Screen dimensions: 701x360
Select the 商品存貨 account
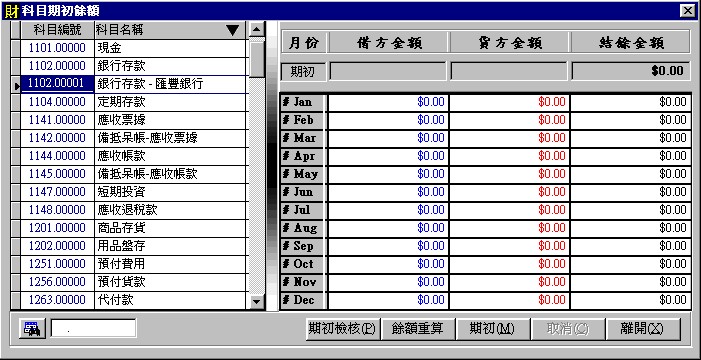click(x=121, y=229)
